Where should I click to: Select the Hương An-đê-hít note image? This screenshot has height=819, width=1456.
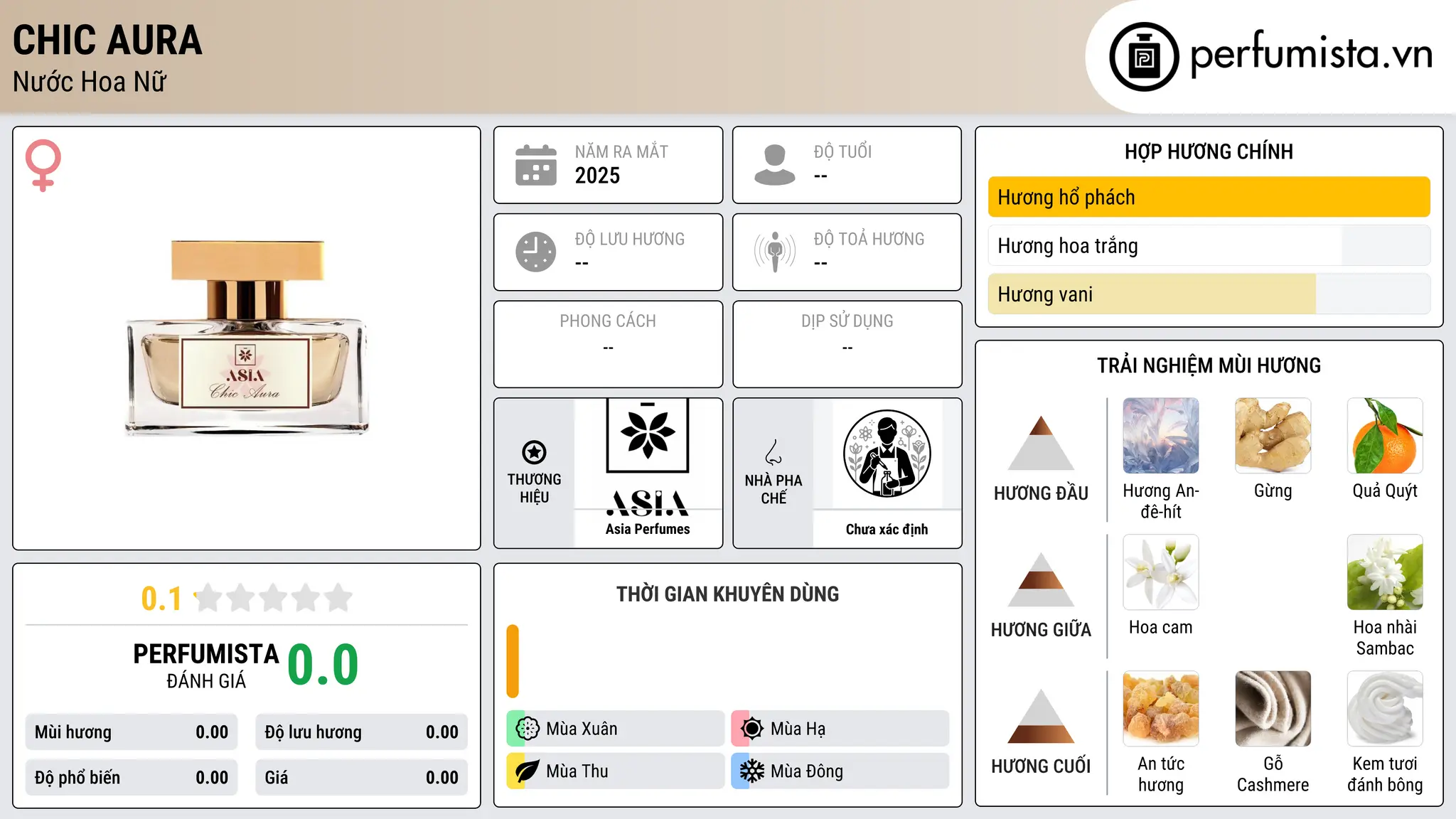coord(1161,436)
